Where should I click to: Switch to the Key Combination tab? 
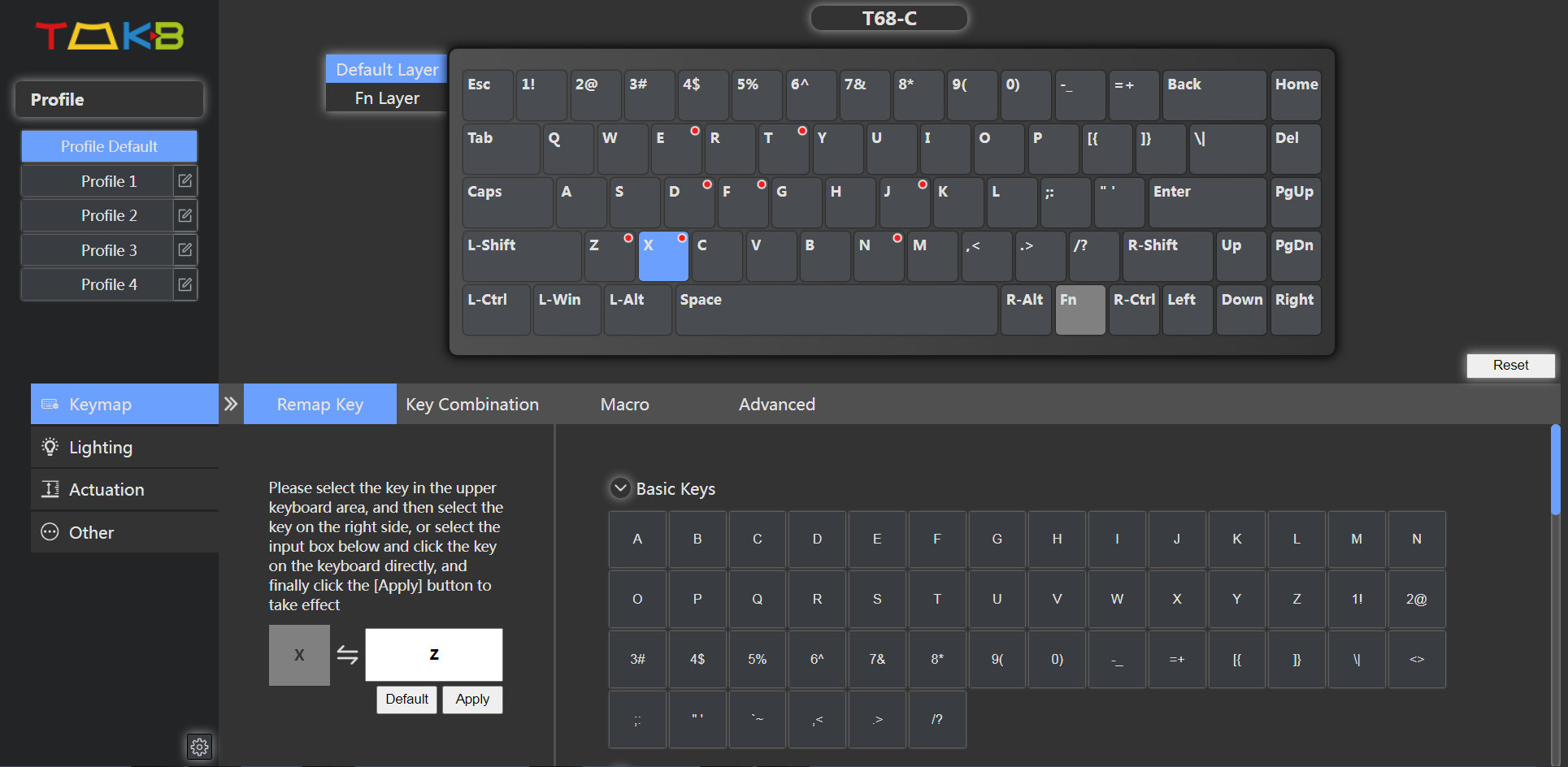pyautogui.click(x=471, y=405)
